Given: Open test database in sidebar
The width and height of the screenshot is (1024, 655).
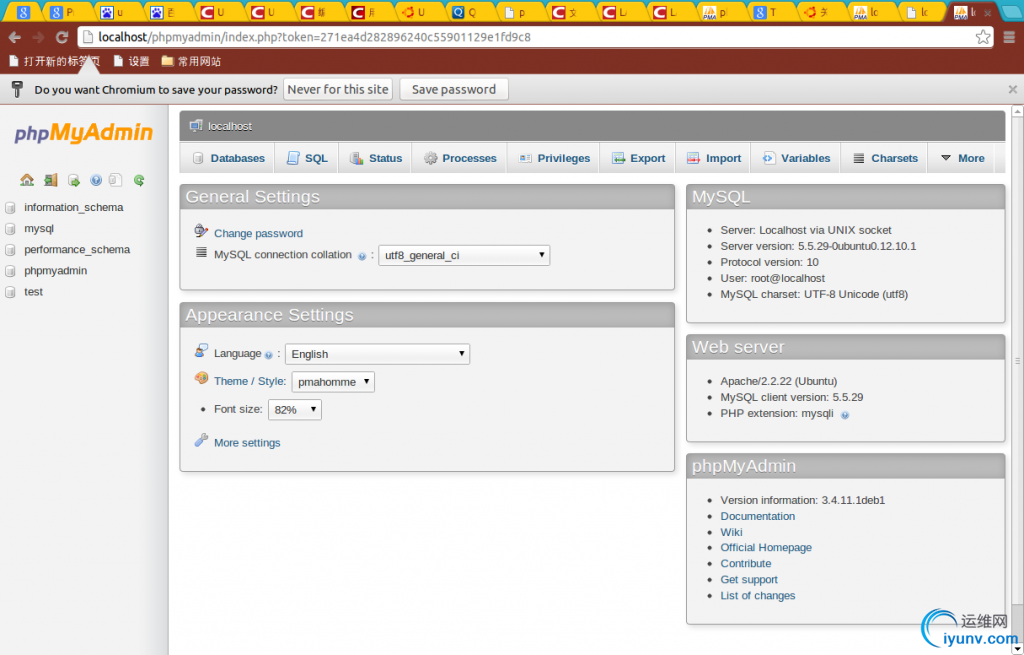Looking at the screenshot, I should (x=33, y=292).
